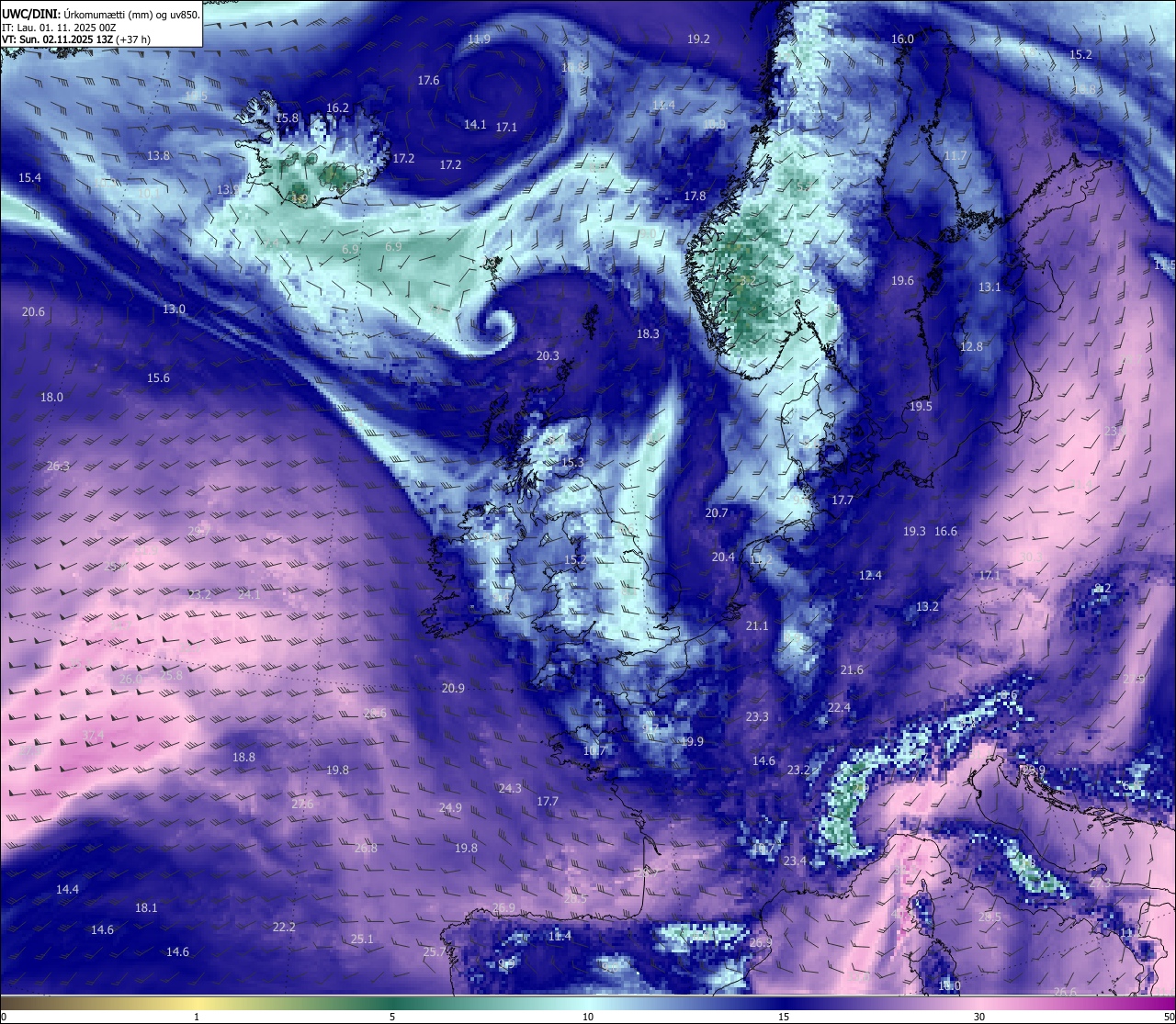Image resolution: width=1176 pixels, height=1024 pixels.
Task: Click the '18.1' map value
Action: coord(146,907)
